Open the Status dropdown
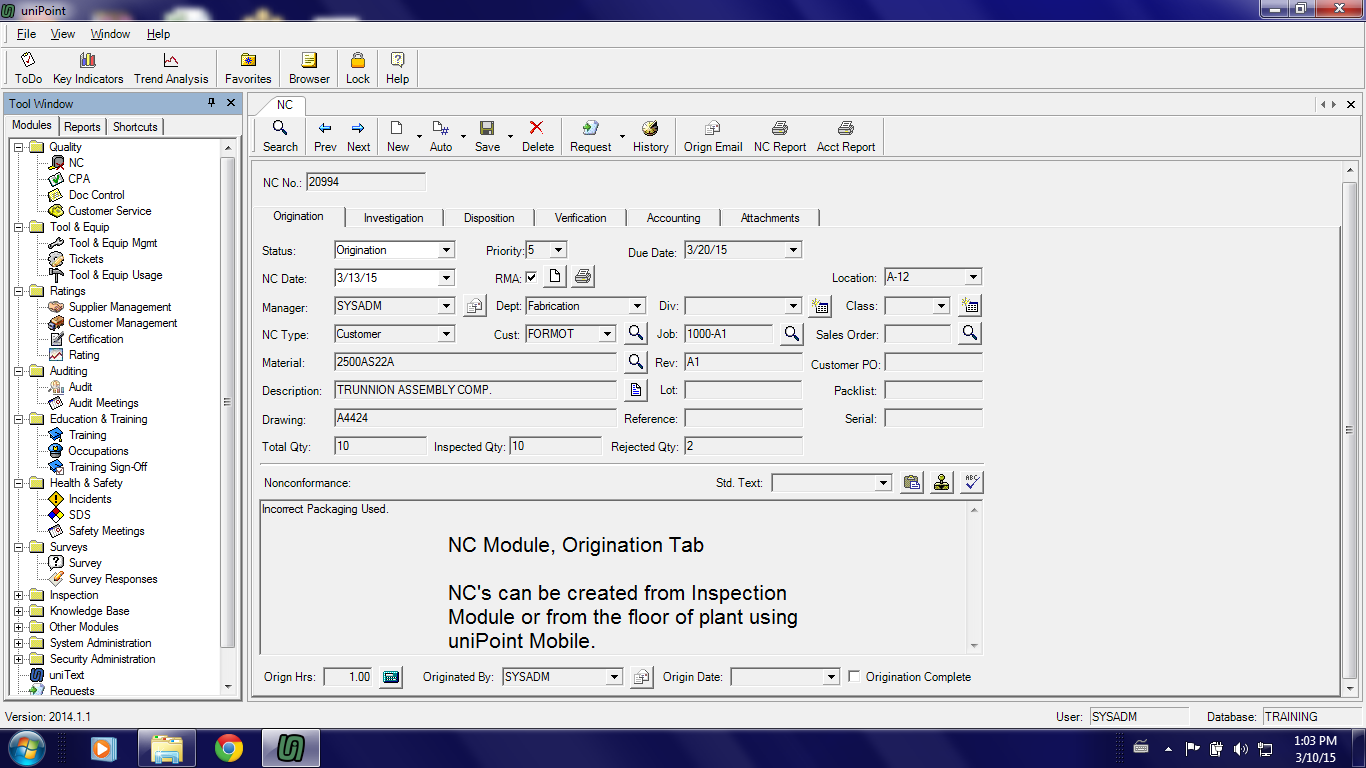This screenshot has height=768, width=1366. coord(446,250)
